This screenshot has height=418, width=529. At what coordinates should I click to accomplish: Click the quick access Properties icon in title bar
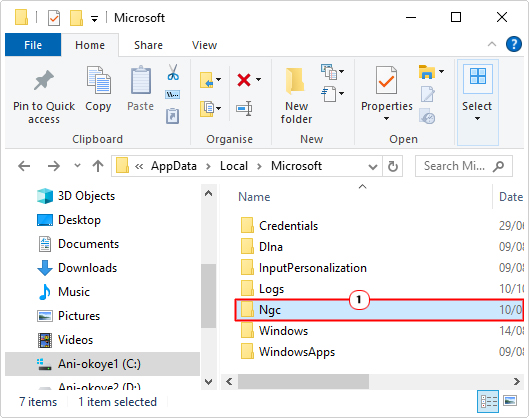tap(54, 18)
